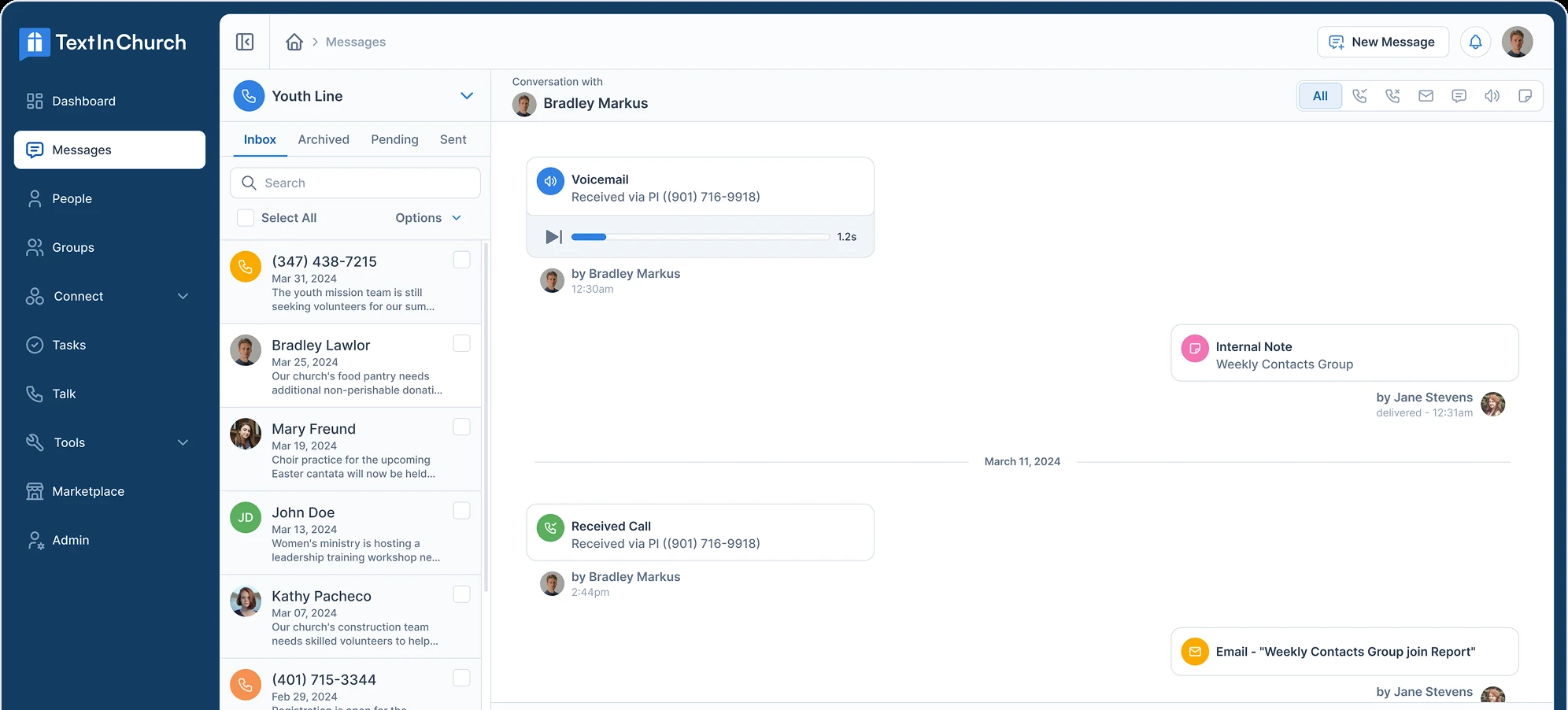Viewport: 1568px width, 710px height.
Task: Select the Bradley Lawlor conversation checkbox
Action: click(x=461, y=343)
